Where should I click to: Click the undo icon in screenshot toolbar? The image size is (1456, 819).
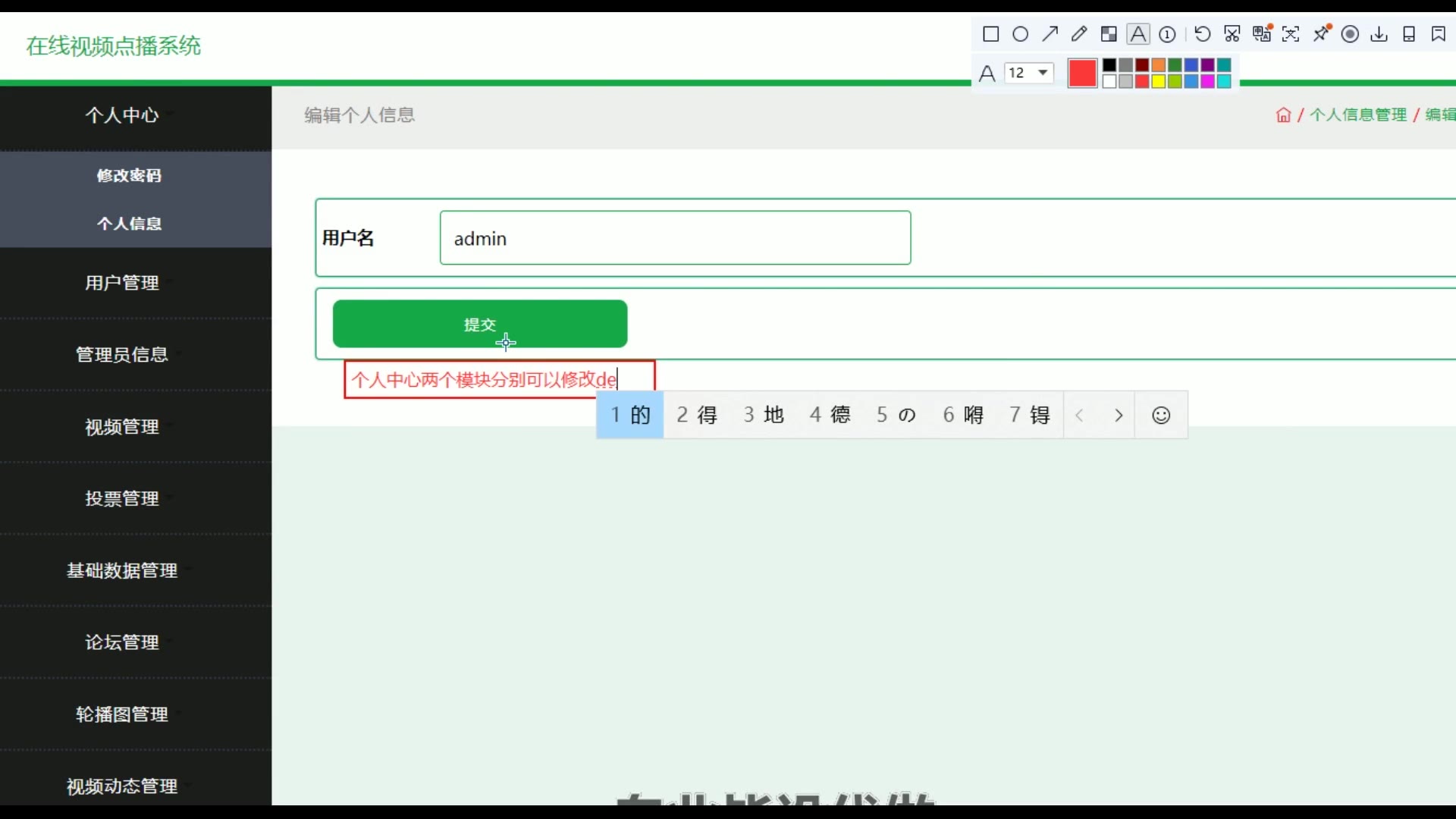(1203, 34)
